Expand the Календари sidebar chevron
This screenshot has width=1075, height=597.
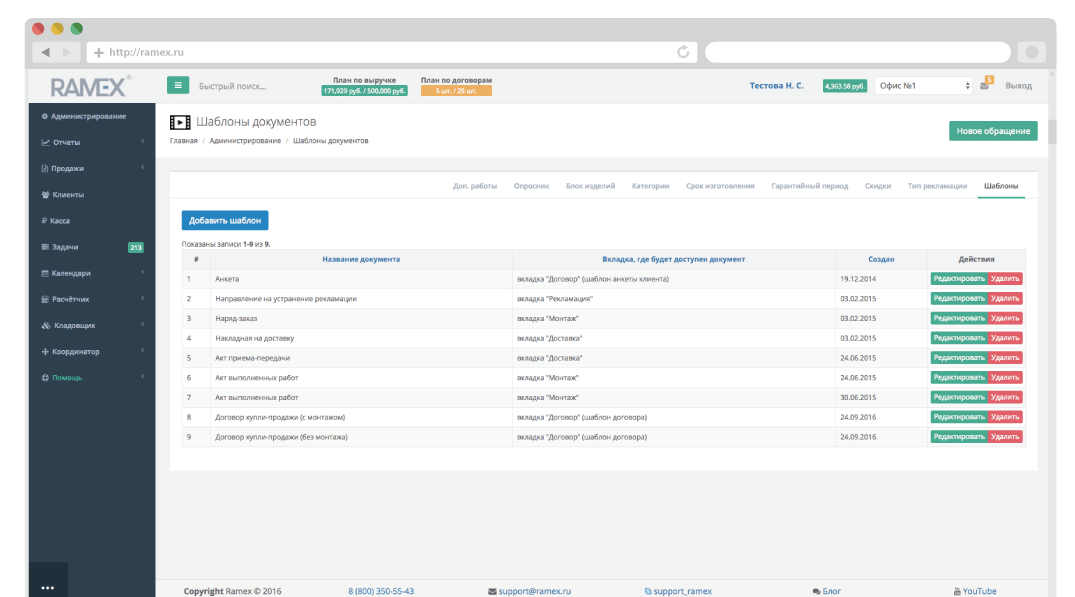click(x=143, y=273)
